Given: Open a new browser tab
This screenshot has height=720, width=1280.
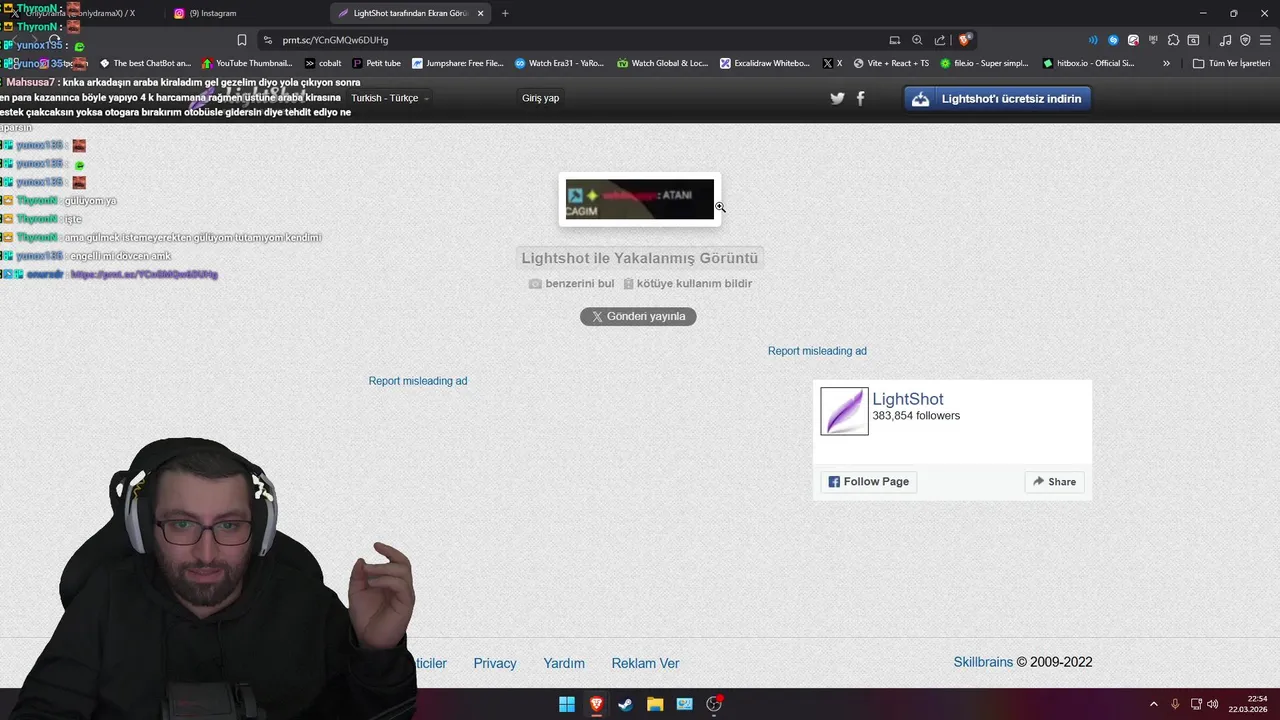Looking at the screenshot, I should [x=505, y=13].
